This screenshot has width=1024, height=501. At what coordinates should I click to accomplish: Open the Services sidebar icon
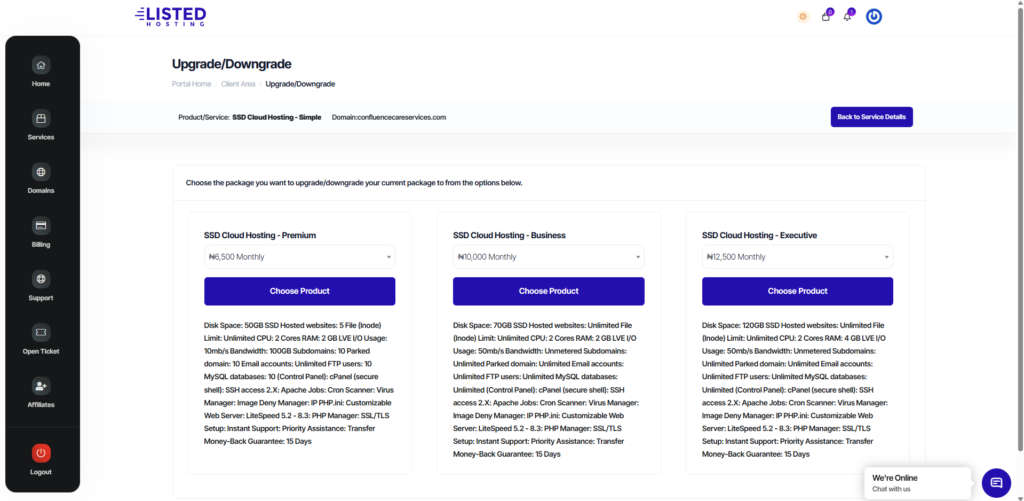tap(40, 119)
